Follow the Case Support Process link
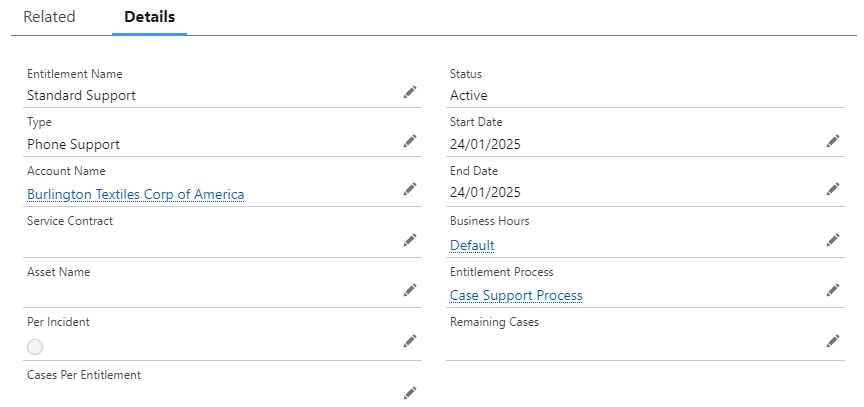The image size is (864, 407). [x=516, y=295]
